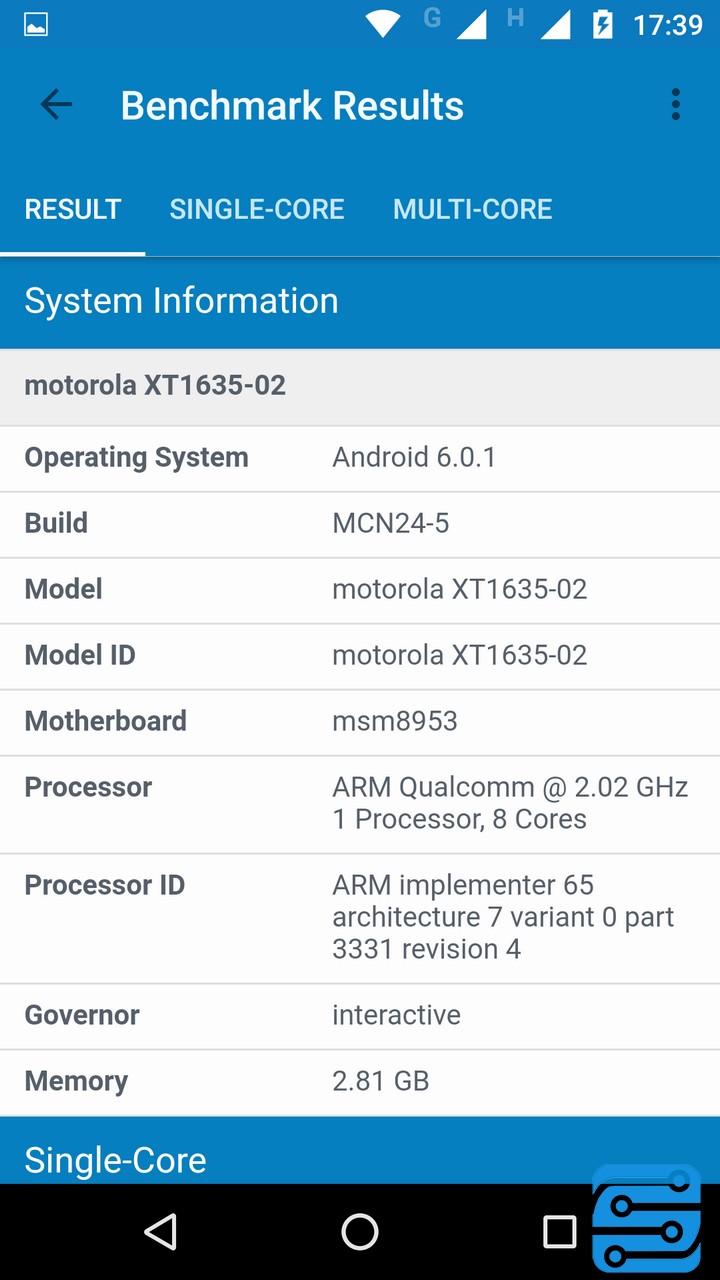Tap the picture notification icon in status bar
Viewport: 720px width, 1280px height.
[x=36, y=25]
